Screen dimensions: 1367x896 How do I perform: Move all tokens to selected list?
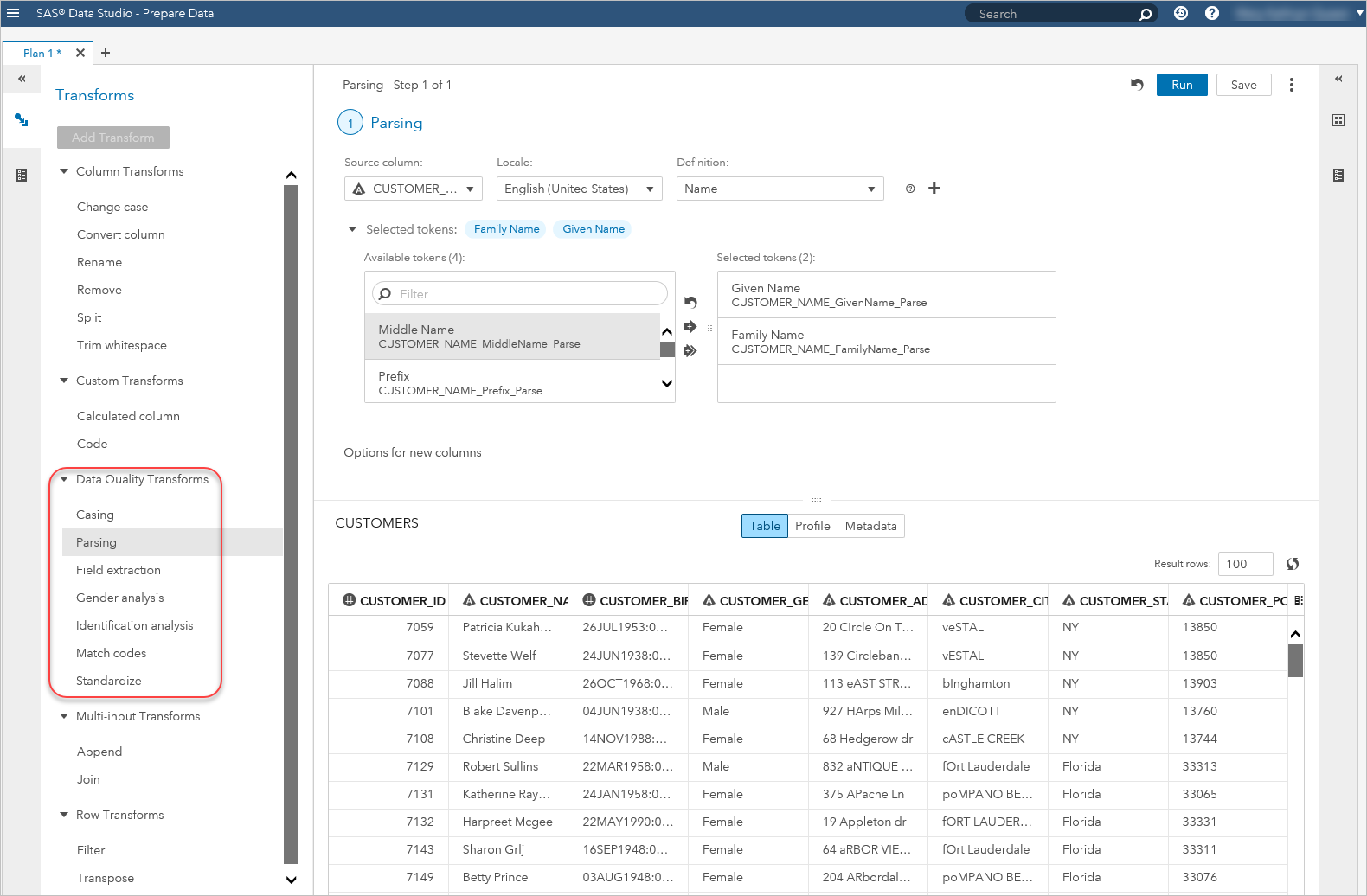point(690,351)
